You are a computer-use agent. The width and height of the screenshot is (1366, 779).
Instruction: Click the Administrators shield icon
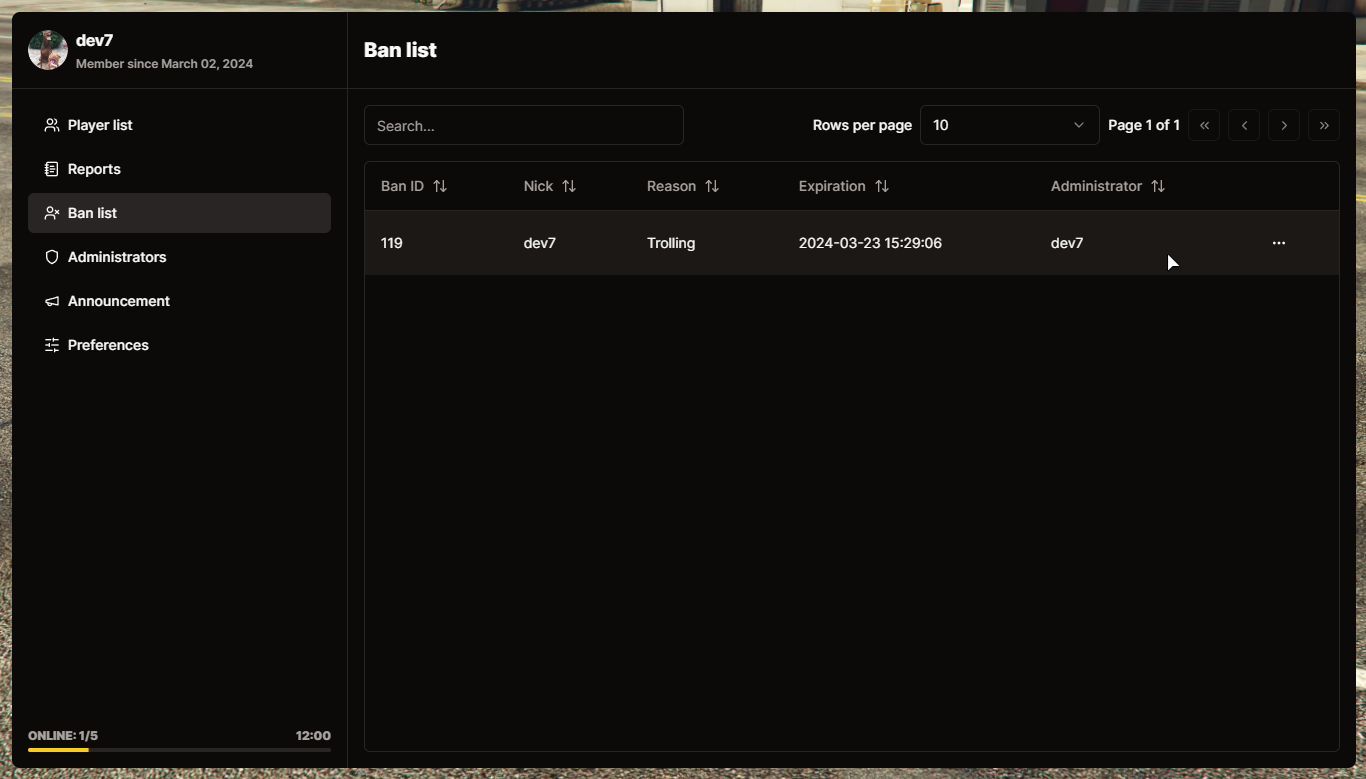point(52,257)
